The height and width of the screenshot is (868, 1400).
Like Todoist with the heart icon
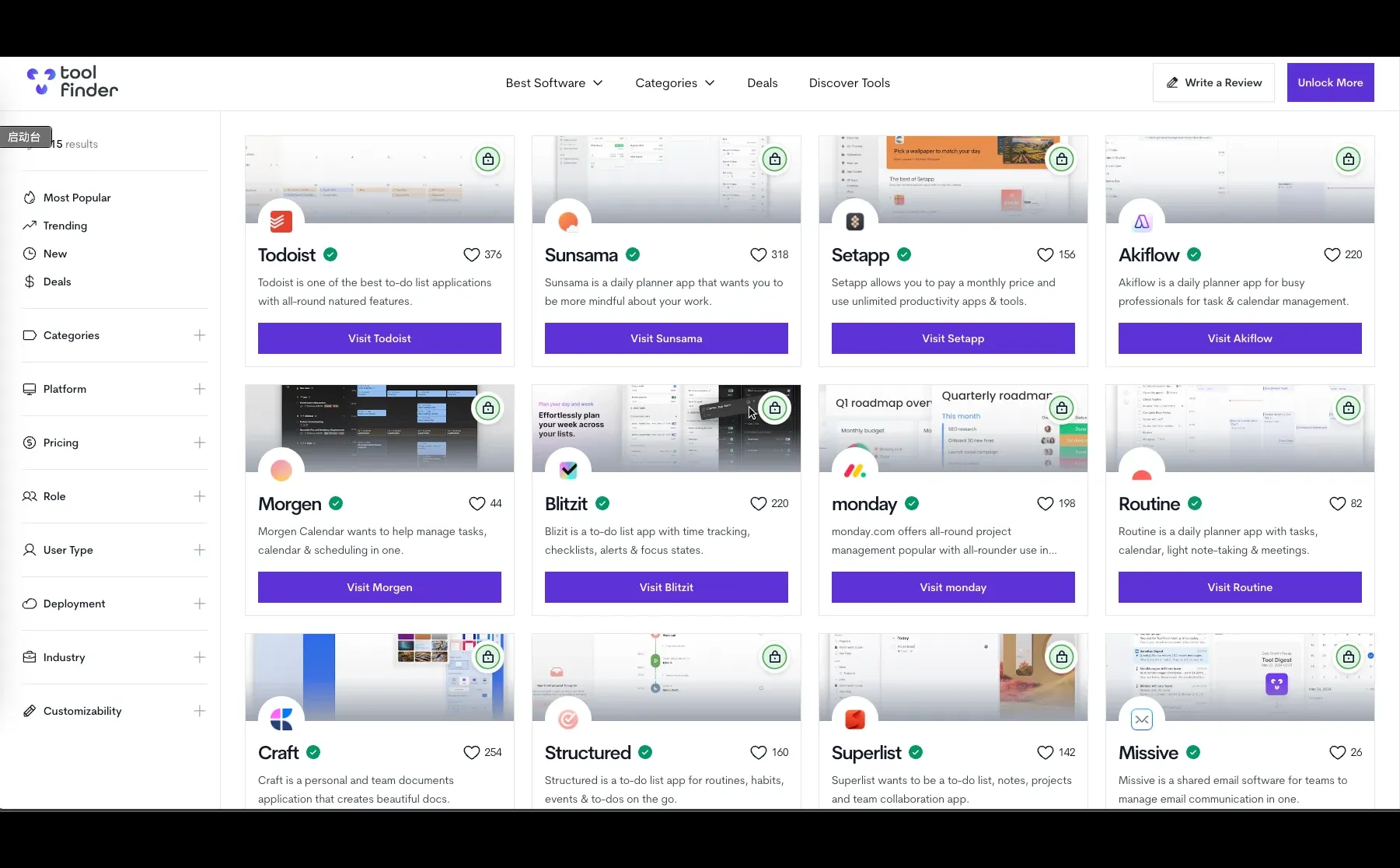point(471,255)
